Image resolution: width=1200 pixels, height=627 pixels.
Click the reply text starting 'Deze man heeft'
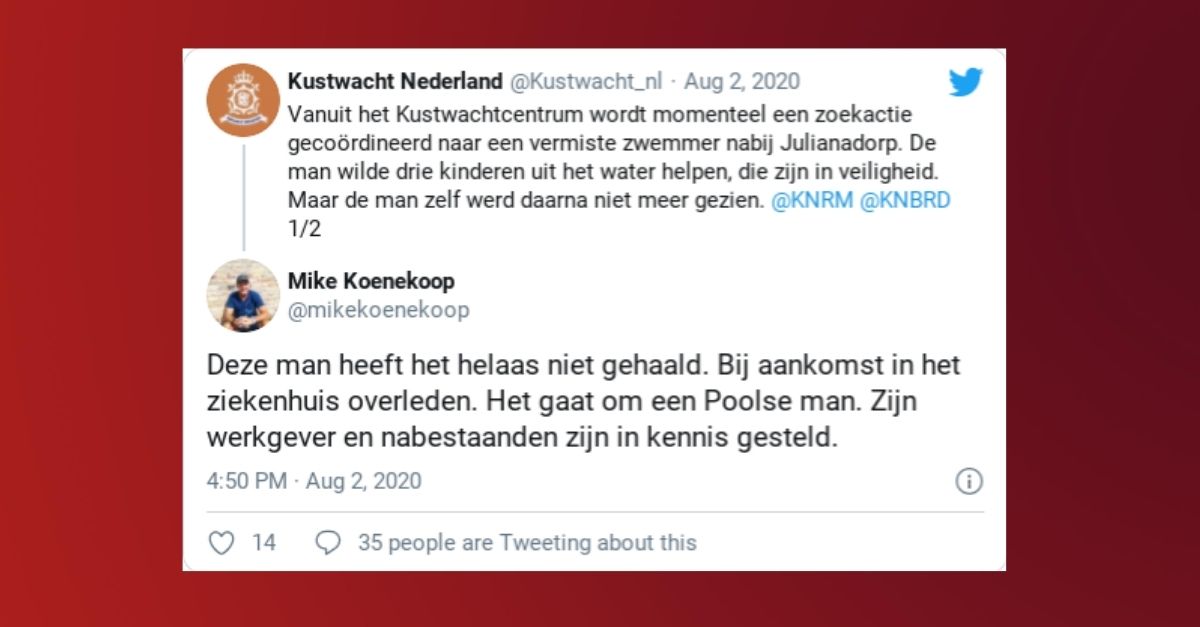(x=583, y=400)
